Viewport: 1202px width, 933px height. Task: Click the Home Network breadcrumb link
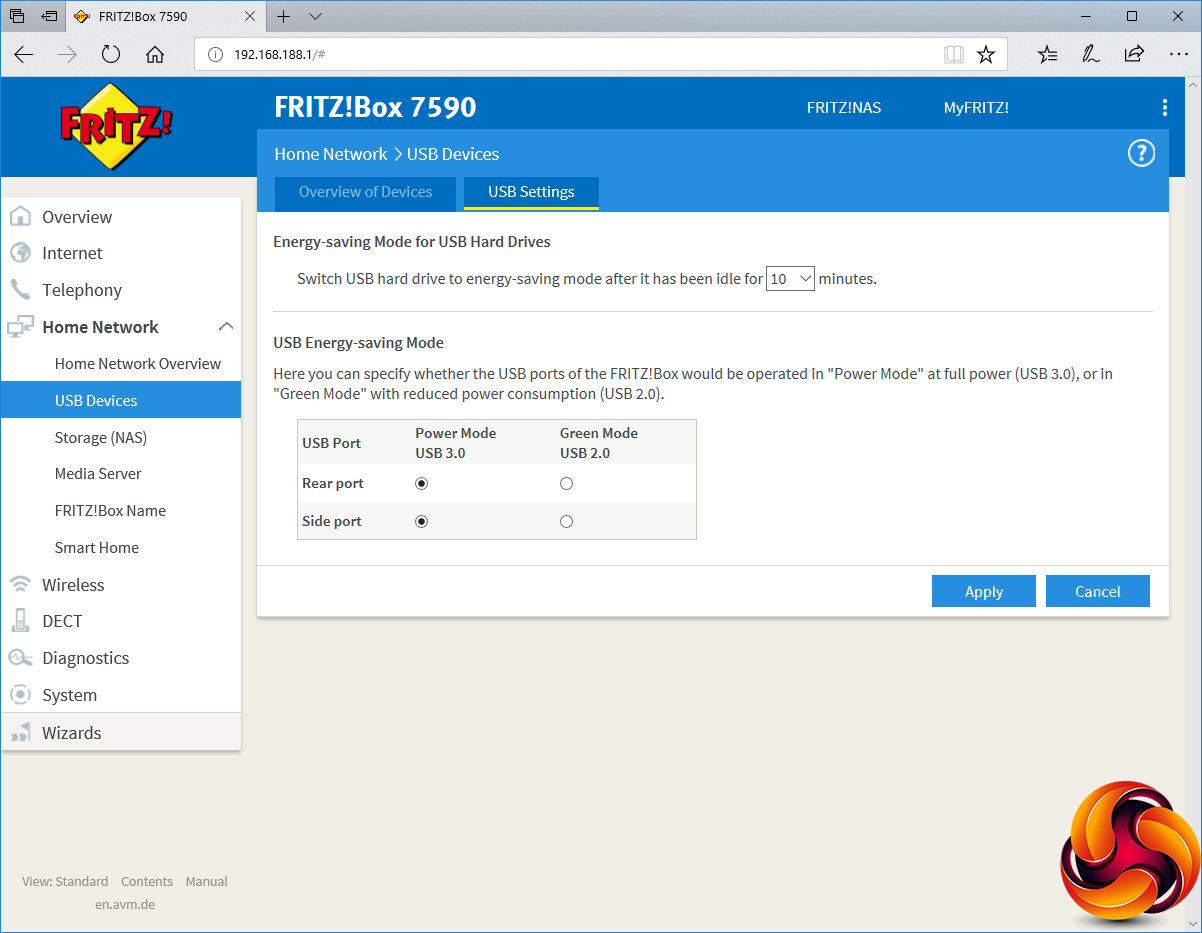(x=331, y=154)
